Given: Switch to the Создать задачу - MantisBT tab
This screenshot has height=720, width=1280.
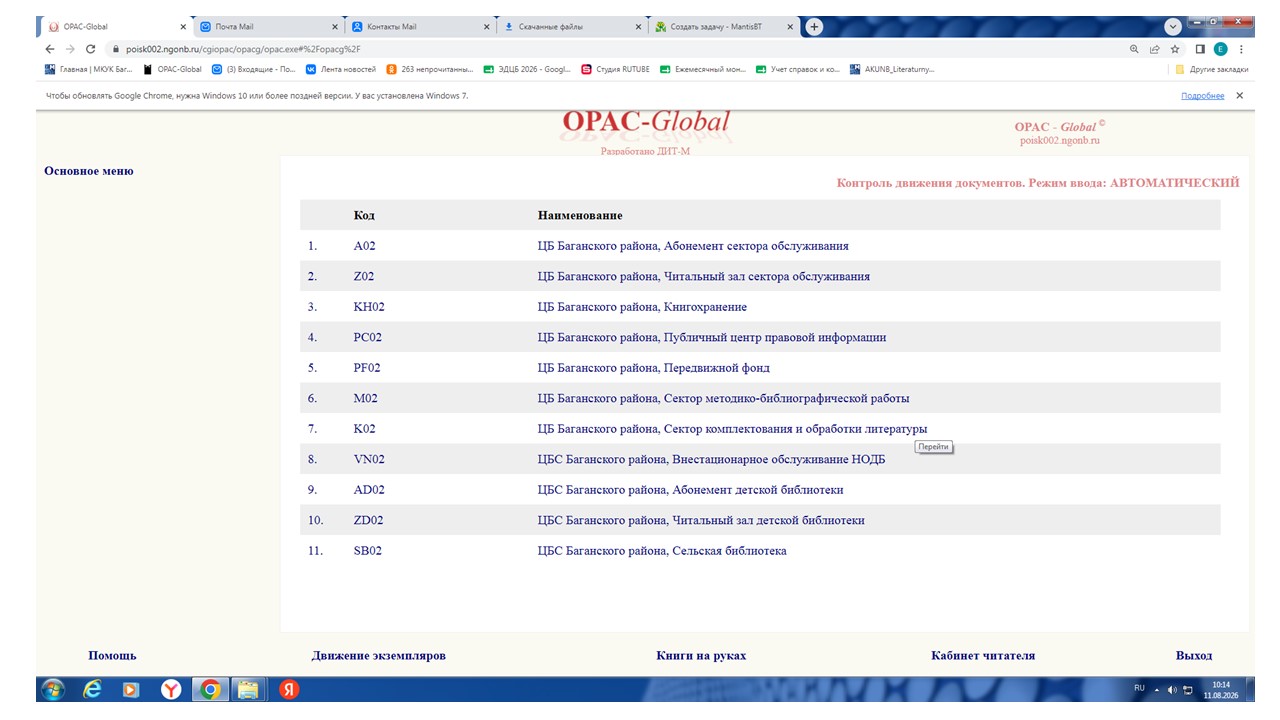Looking at the screenshot, I should pos(723,27).
